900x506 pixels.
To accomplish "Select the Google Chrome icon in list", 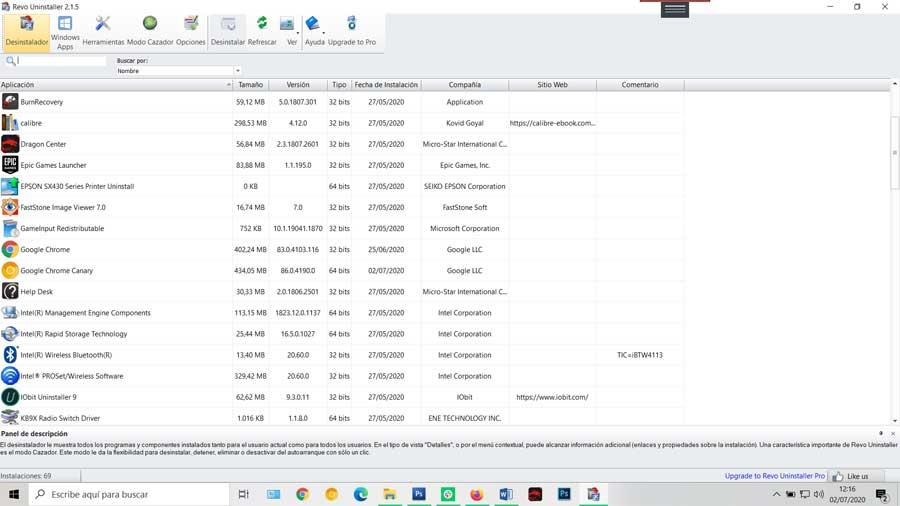I will tap(10, 249).
